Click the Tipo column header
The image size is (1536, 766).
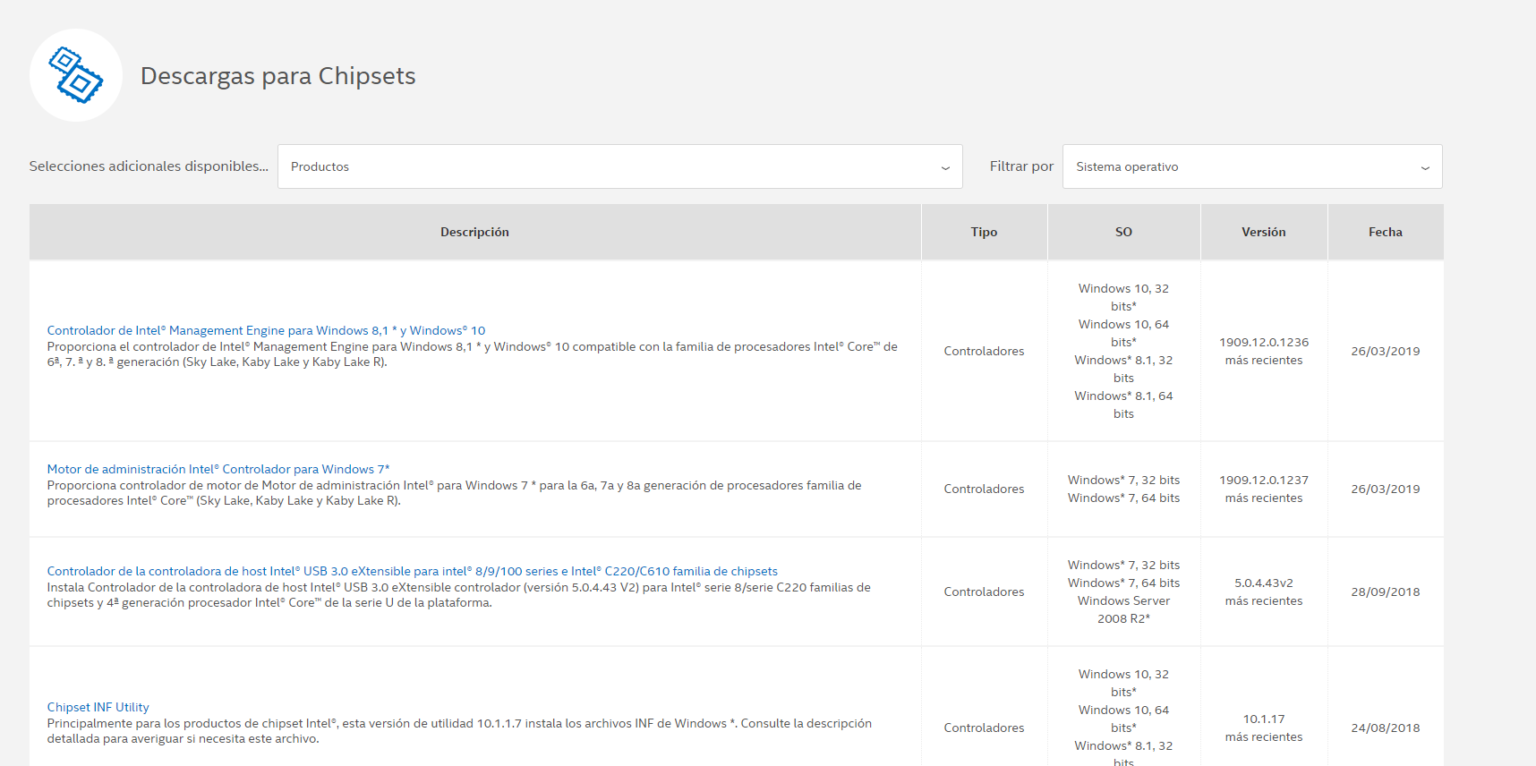click(x=984, y=232)
